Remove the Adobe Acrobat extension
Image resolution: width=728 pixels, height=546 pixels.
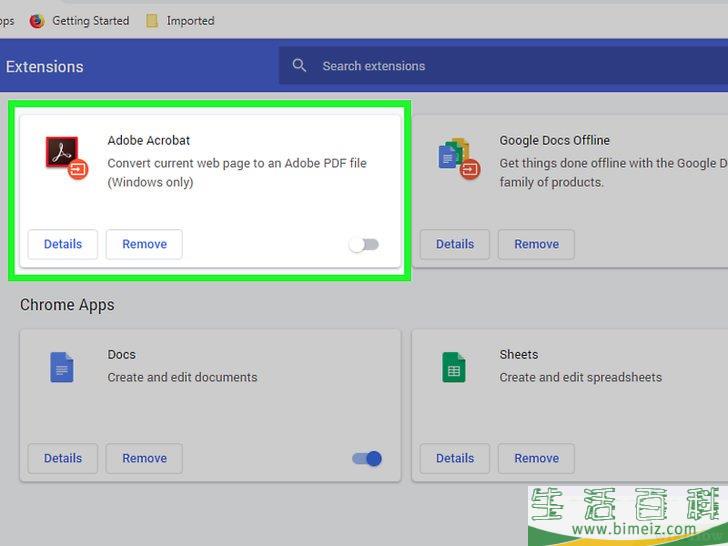point(144,244)
